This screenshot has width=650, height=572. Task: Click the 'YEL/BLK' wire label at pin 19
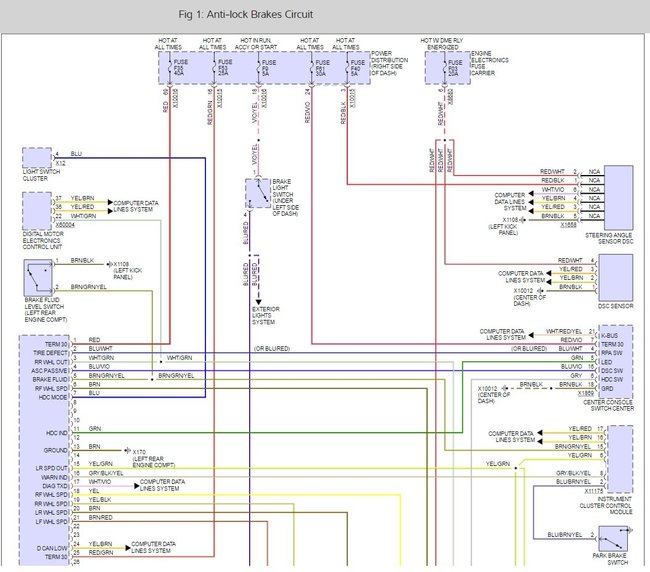(99, 499)
